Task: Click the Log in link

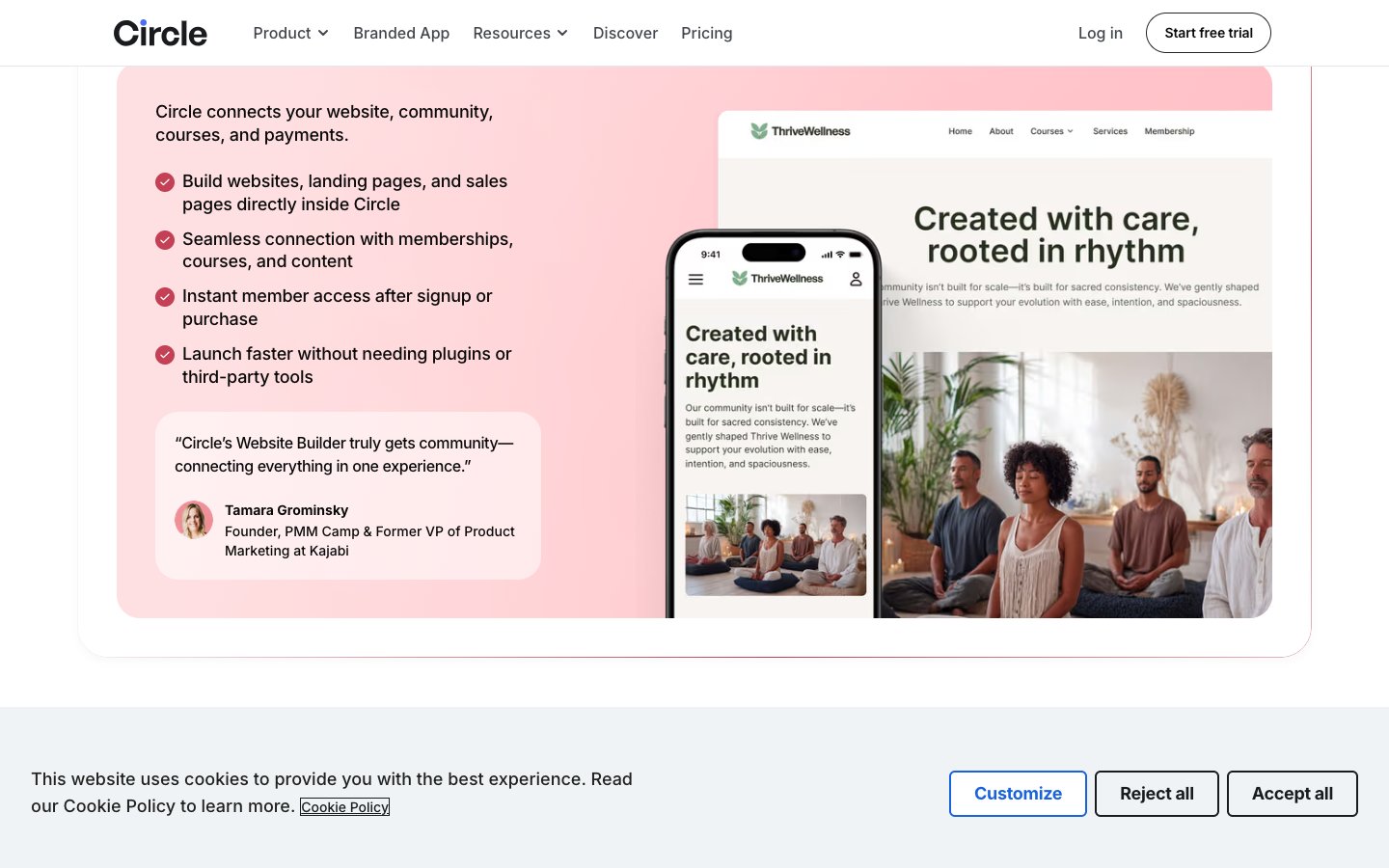Action: (x=1100, y=33)
